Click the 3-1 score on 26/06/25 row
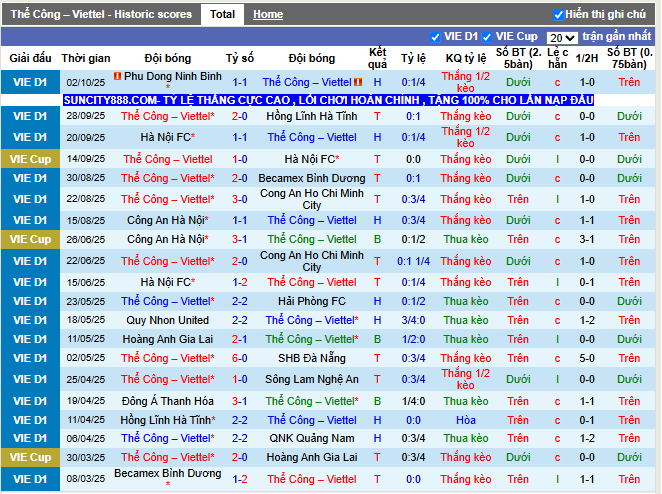662x494 pixels. 239,239
